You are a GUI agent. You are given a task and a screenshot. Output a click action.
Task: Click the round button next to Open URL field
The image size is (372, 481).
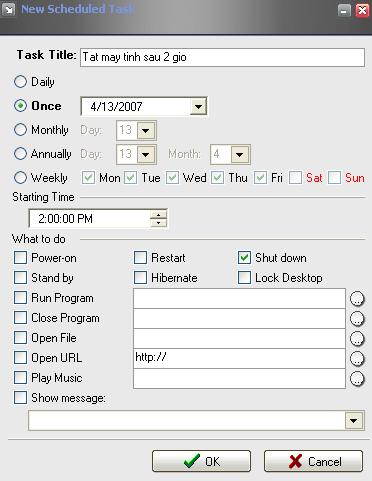(357, 359)
